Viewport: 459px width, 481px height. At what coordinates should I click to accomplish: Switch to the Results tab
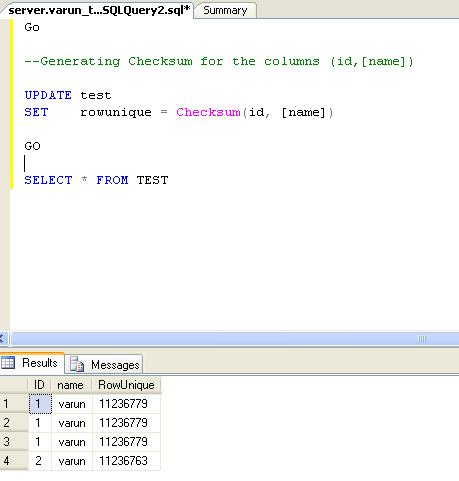(x=32, y=363)
